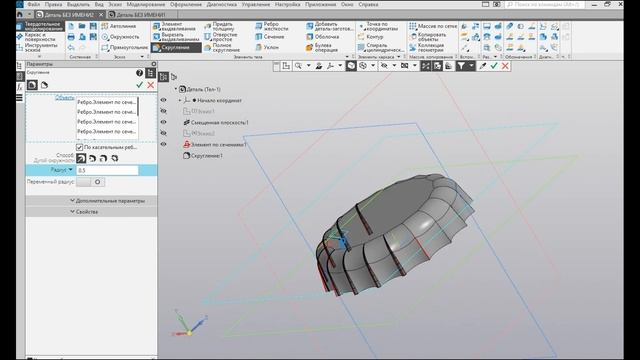Select Ребро жесткости rib tool
The height and width of the screenshot is (360, 640).
[272, 26]
